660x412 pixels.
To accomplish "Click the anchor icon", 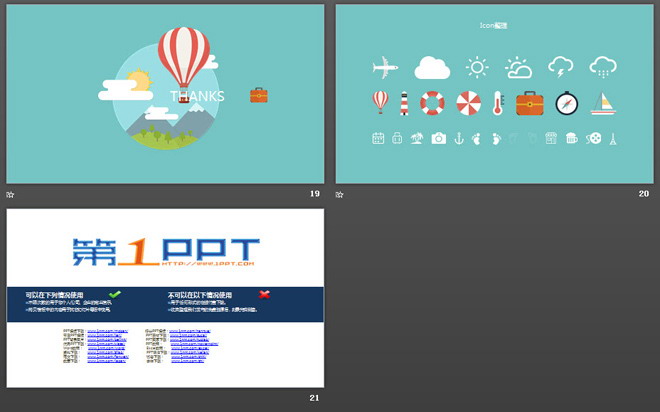I will (459, 138).
